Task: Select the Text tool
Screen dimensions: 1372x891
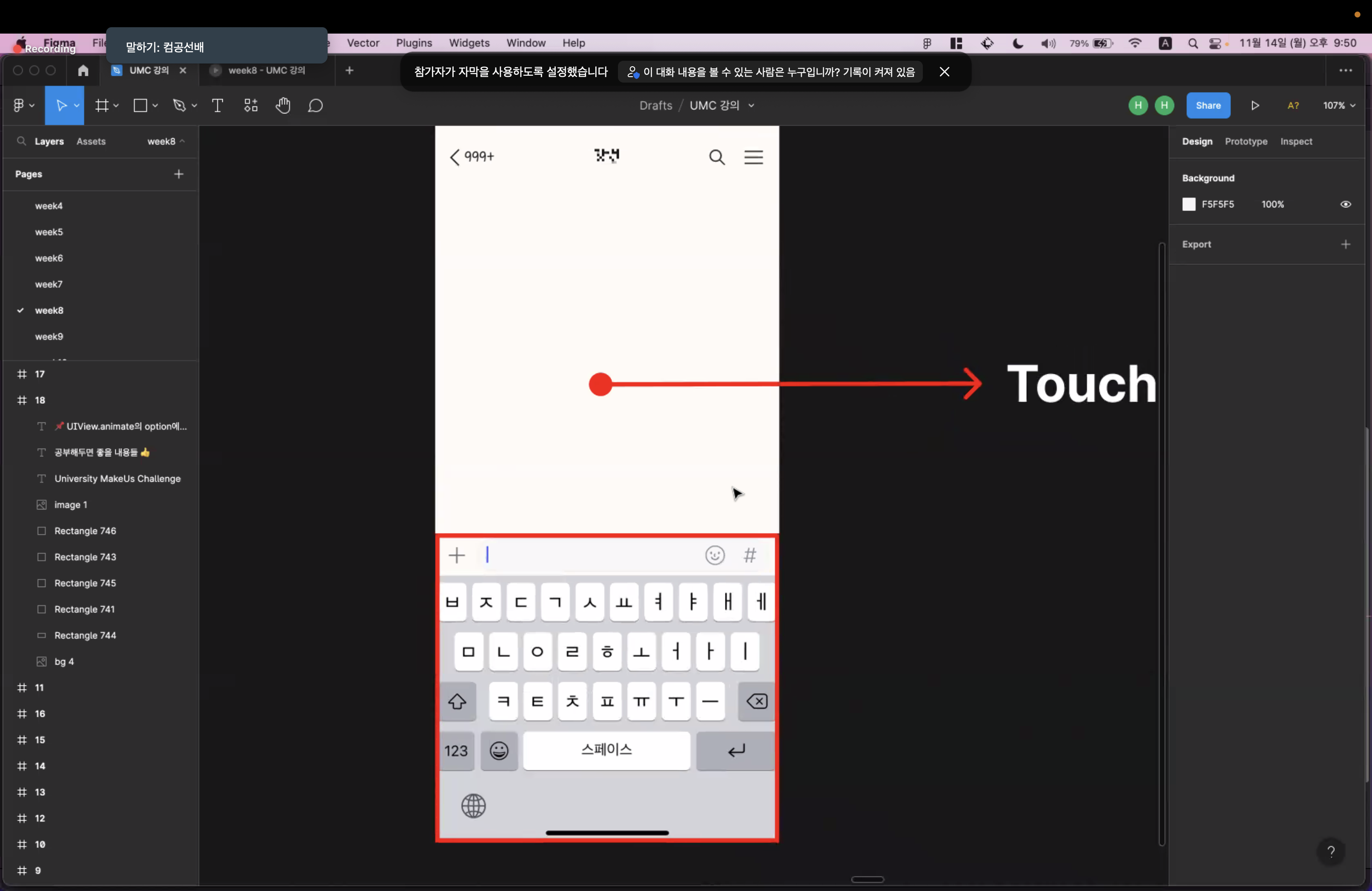Action: pyautogui.click(x=217, y=105)
